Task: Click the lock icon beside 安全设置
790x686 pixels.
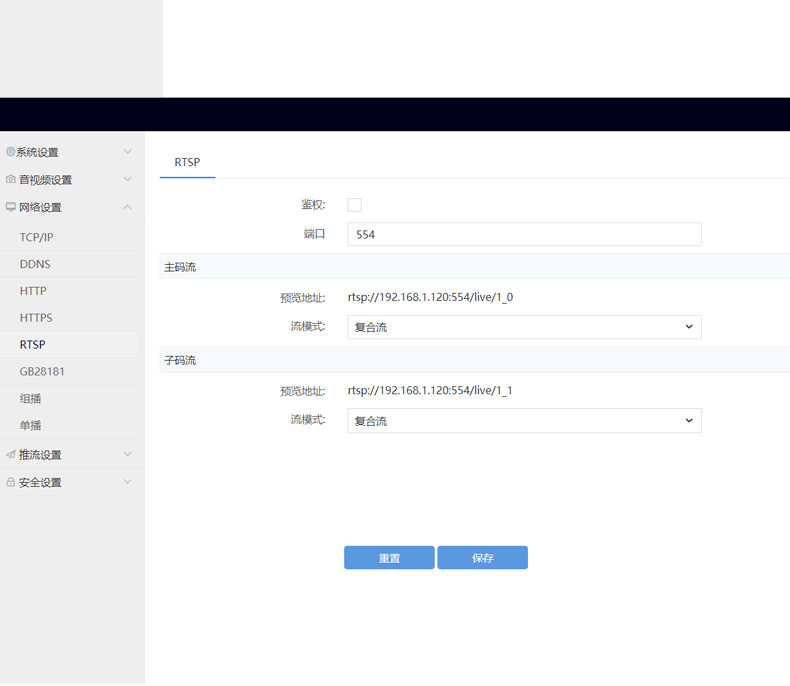Action: [x=11, y=482]
